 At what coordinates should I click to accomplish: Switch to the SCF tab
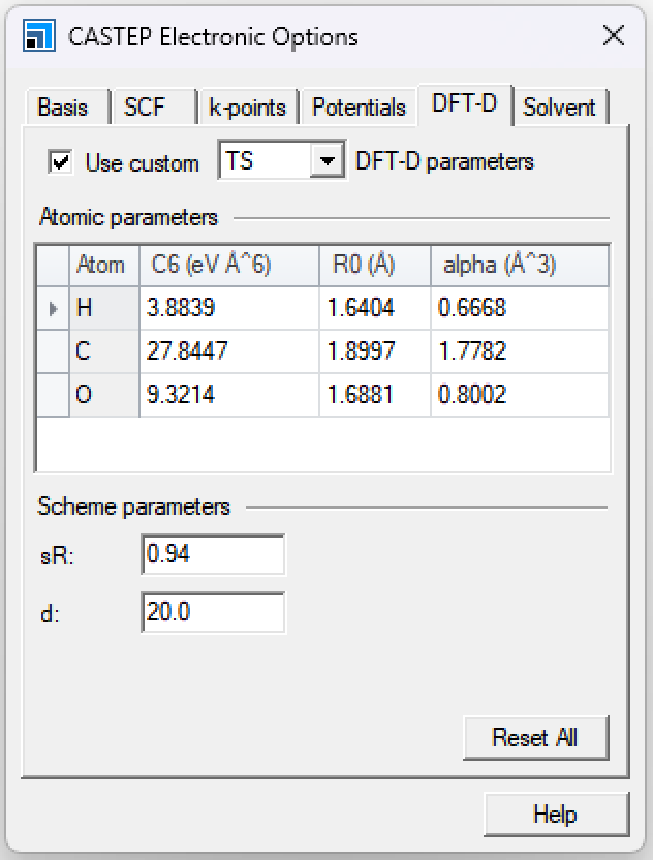coord(145,107)
